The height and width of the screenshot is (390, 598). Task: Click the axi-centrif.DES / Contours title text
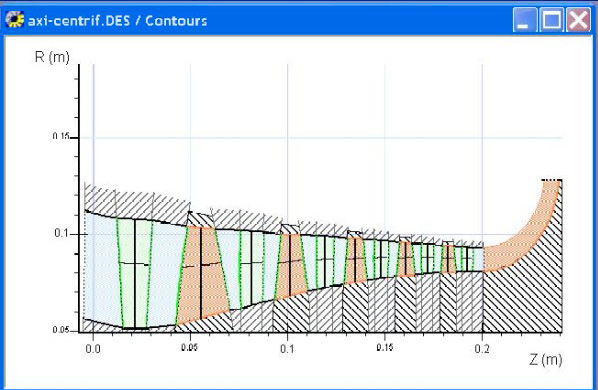[x=117, y=20]
